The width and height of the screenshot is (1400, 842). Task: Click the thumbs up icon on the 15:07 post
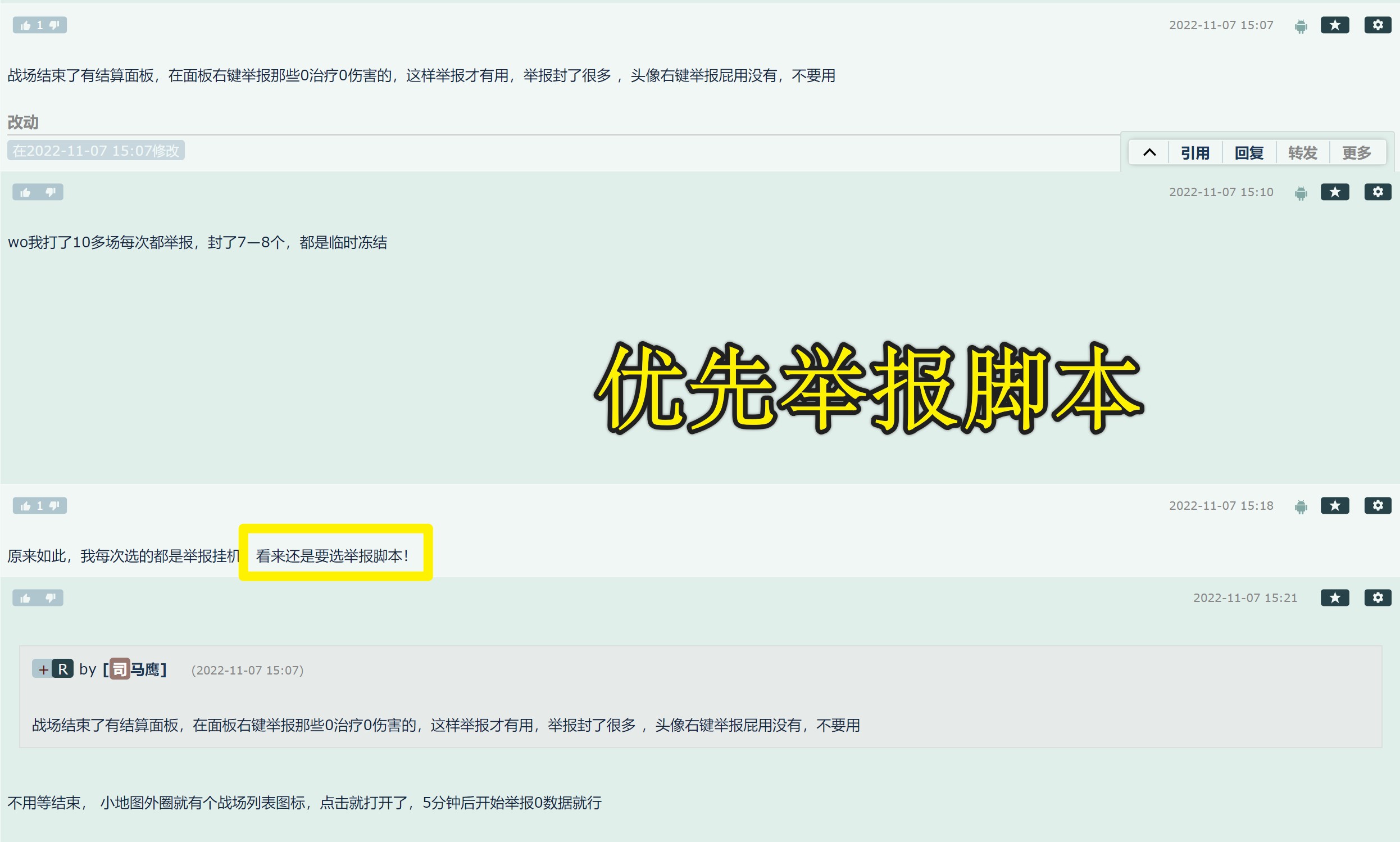coord(25,25)
